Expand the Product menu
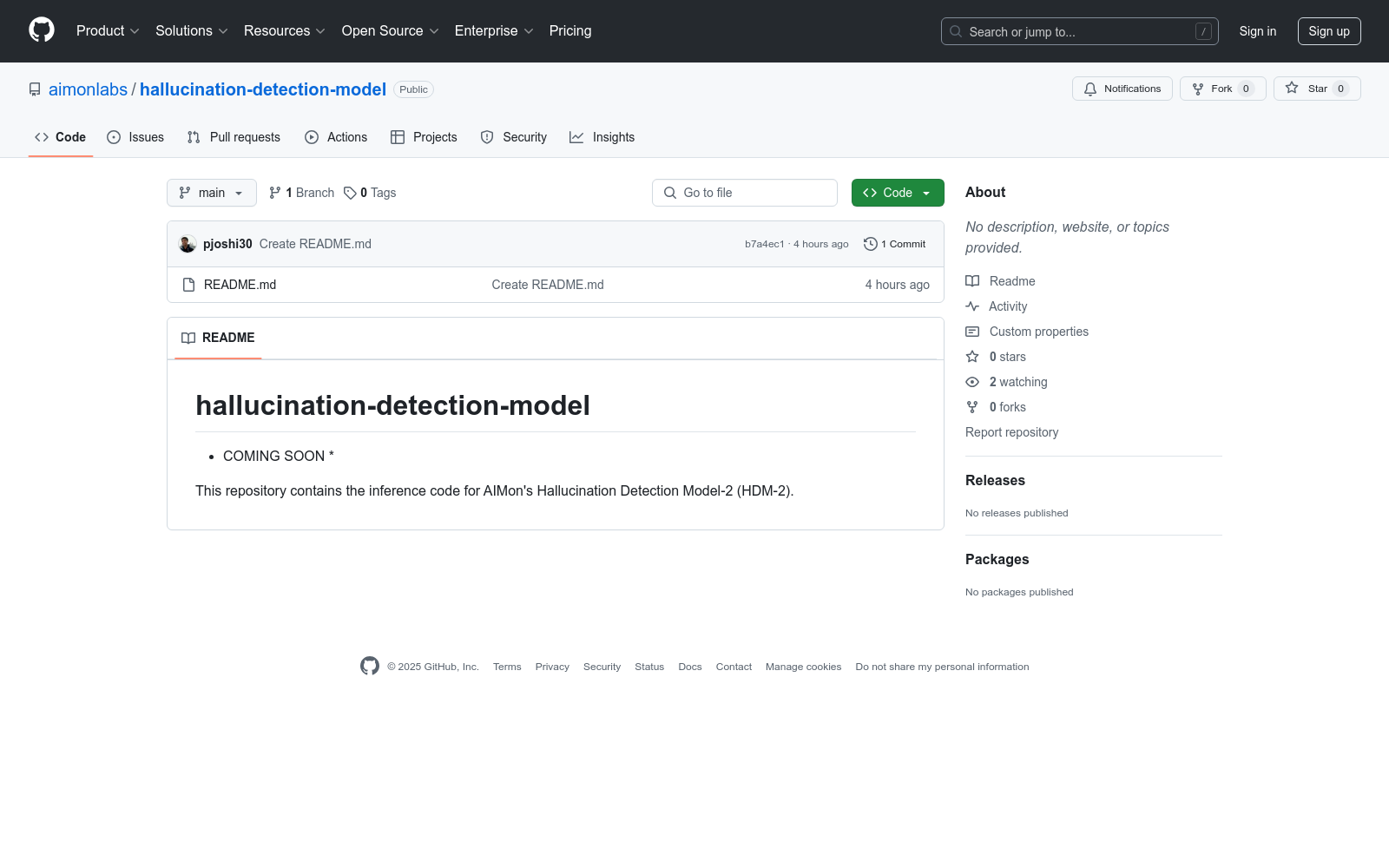The height and width of the screenshot is (868, 1389). (x=108, y=31)
